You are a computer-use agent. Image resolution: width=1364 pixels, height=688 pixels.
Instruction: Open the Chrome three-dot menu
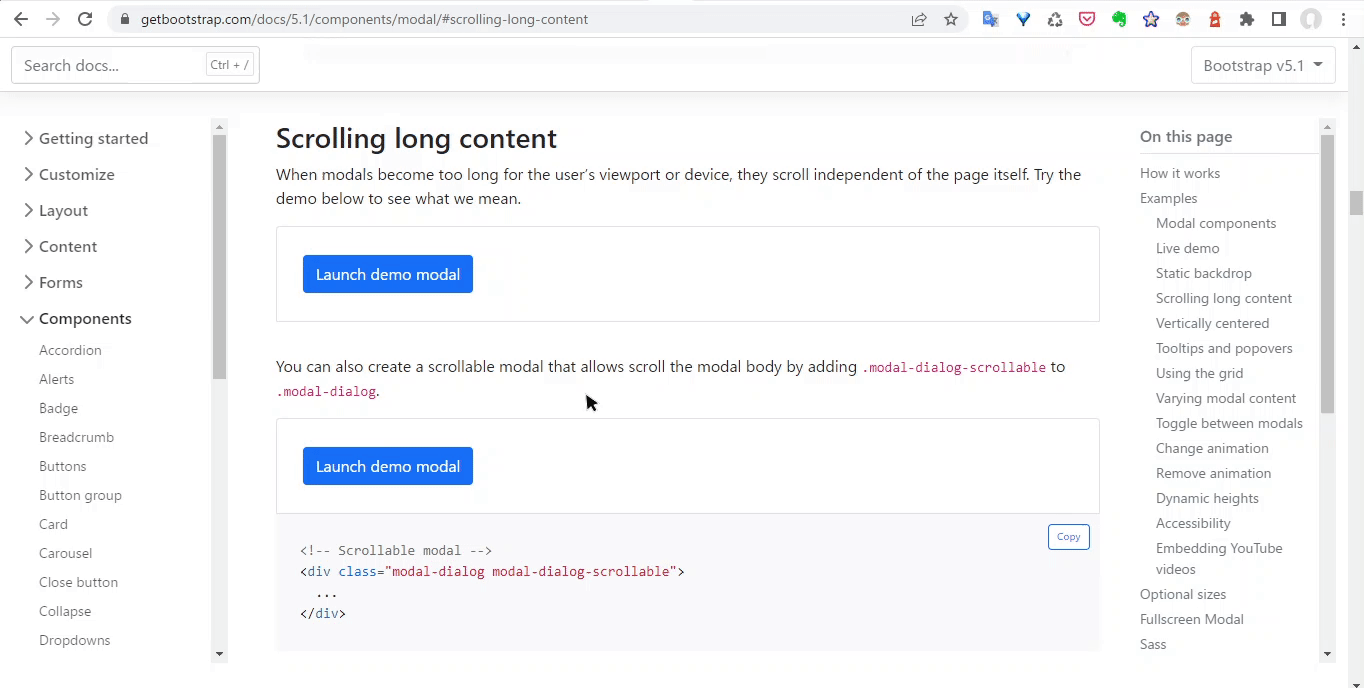pyautogui.click(x=1343, y=19)
